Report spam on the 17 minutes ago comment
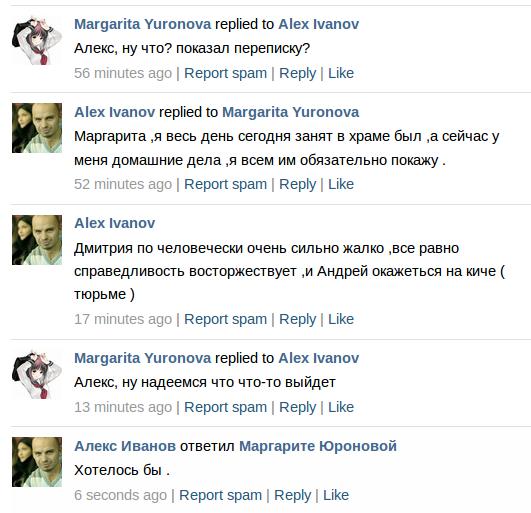This screenshot has width=531, height=513. tap(225, 319)
